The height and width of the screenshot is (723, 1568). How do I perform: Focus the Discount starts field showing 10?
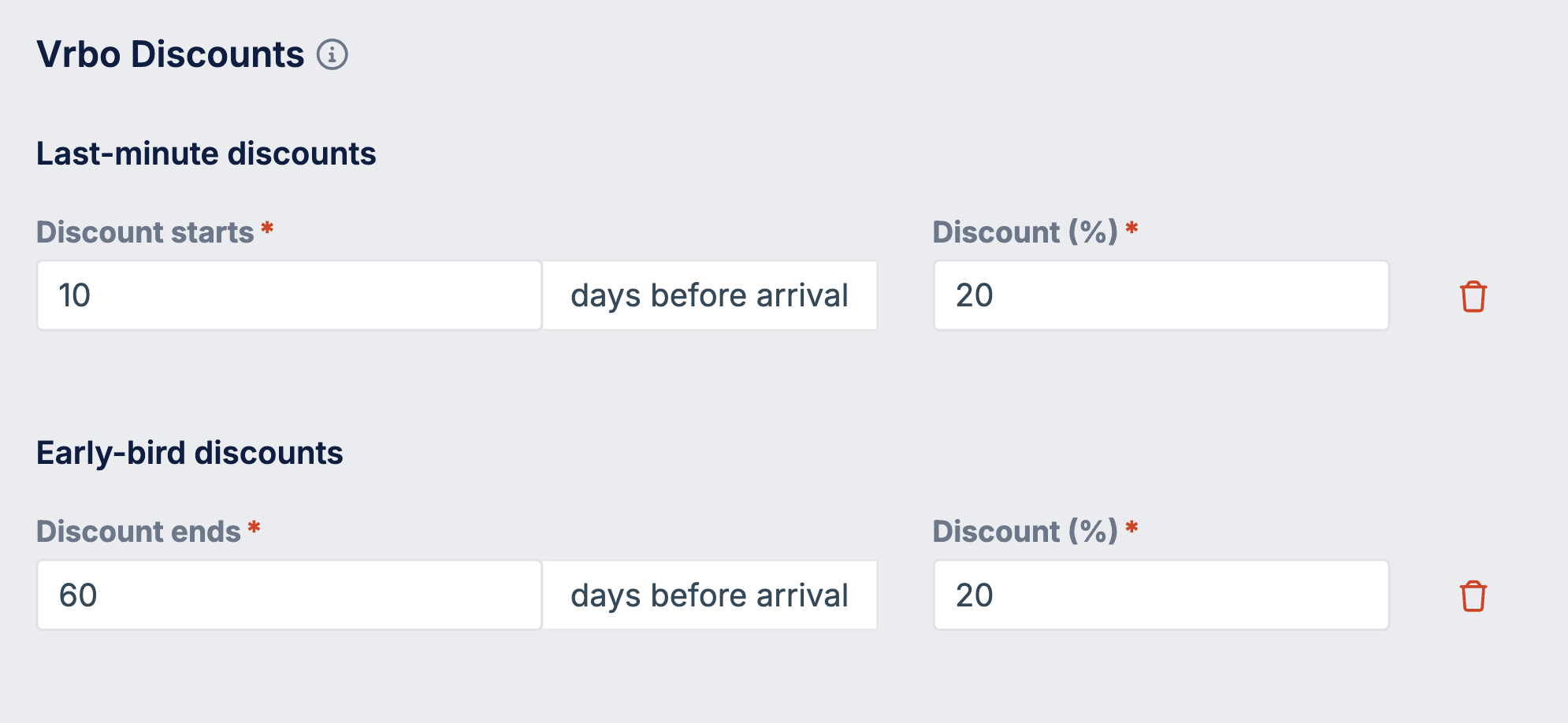click(289, 295)
